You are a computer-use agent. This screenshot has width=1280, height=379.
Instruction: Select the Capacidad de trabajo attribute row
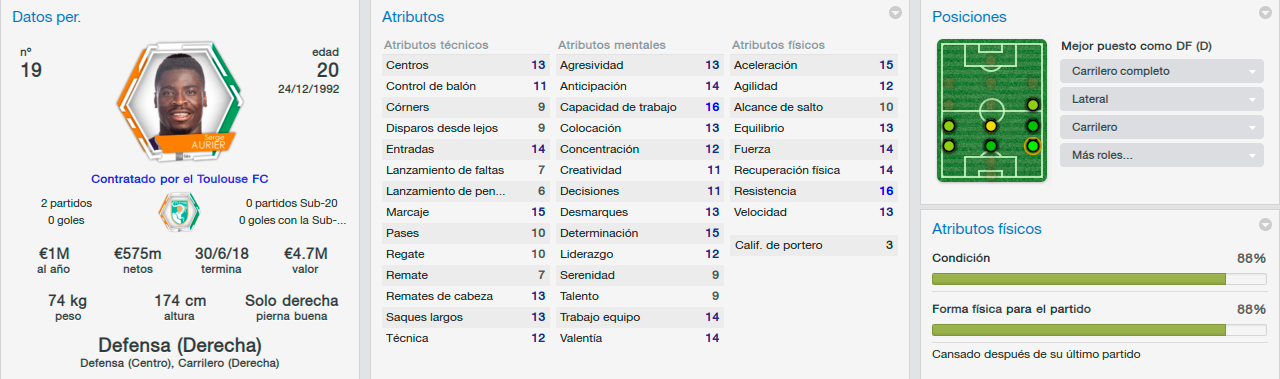pyautogui.click(x=639, y=107)
